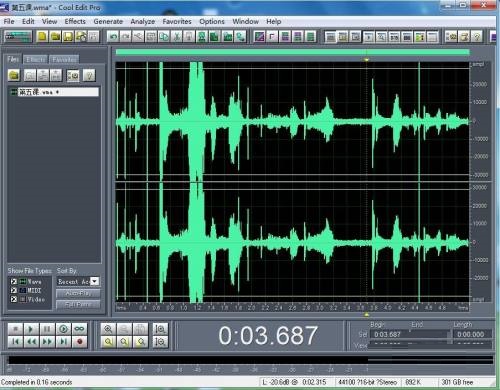Start recording with the red Record button
The image size is (500, 390).
(x=79, y=342)
